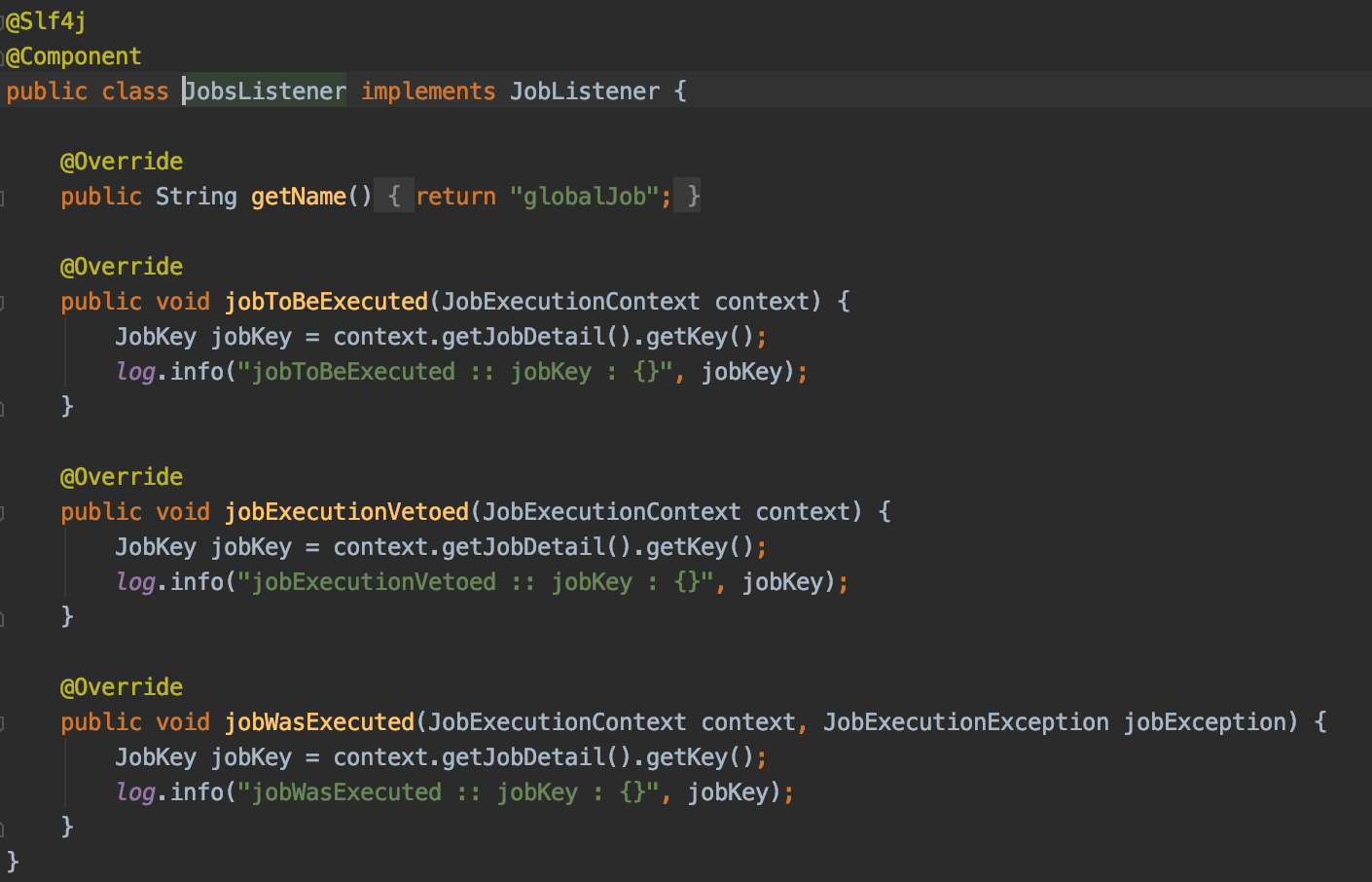Click the jobWasExecuted method name
1372x882 pixels.
tap(319, 722)
